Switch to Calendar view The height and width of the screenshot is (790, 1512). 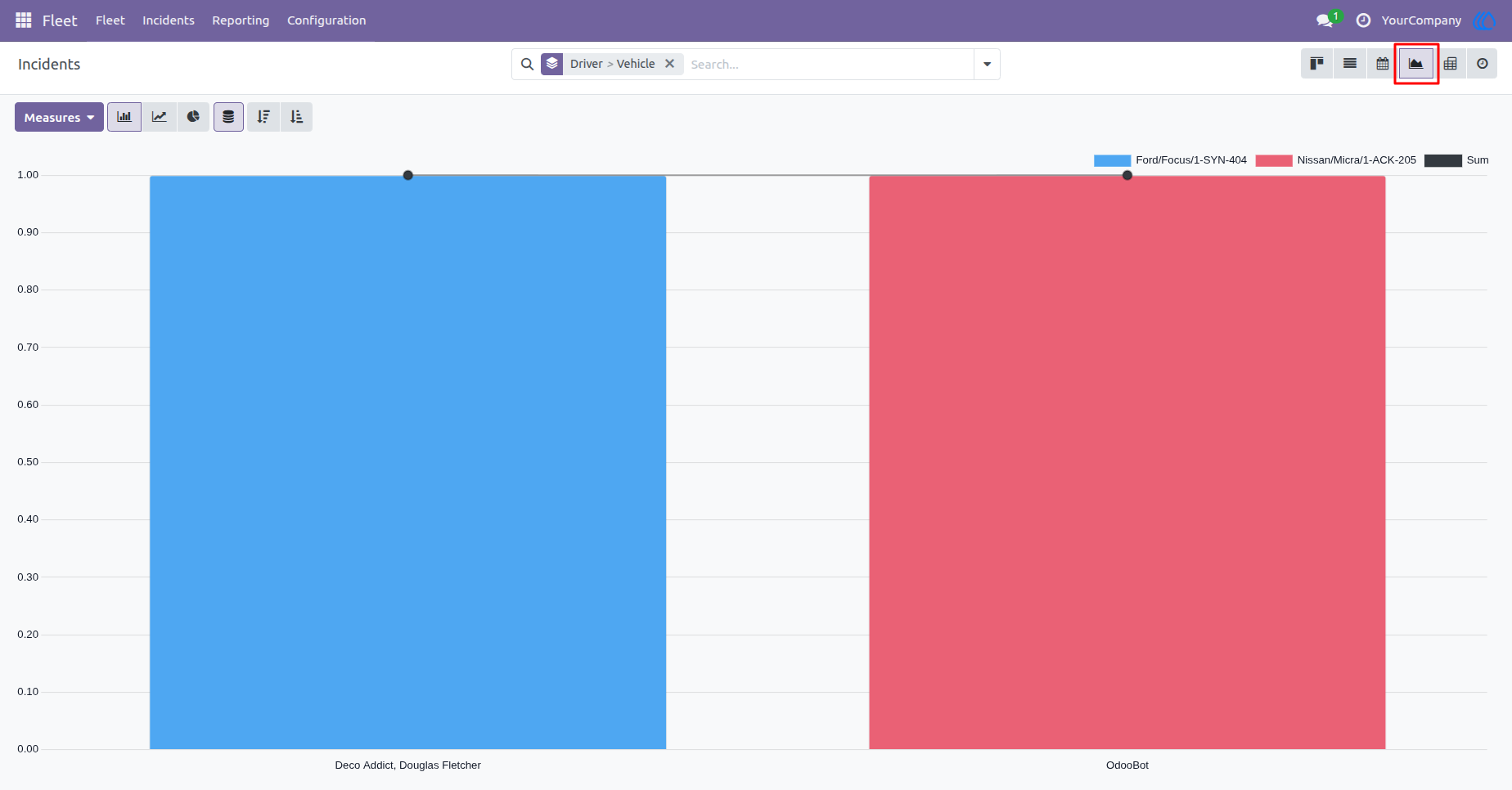[1383, 64]
